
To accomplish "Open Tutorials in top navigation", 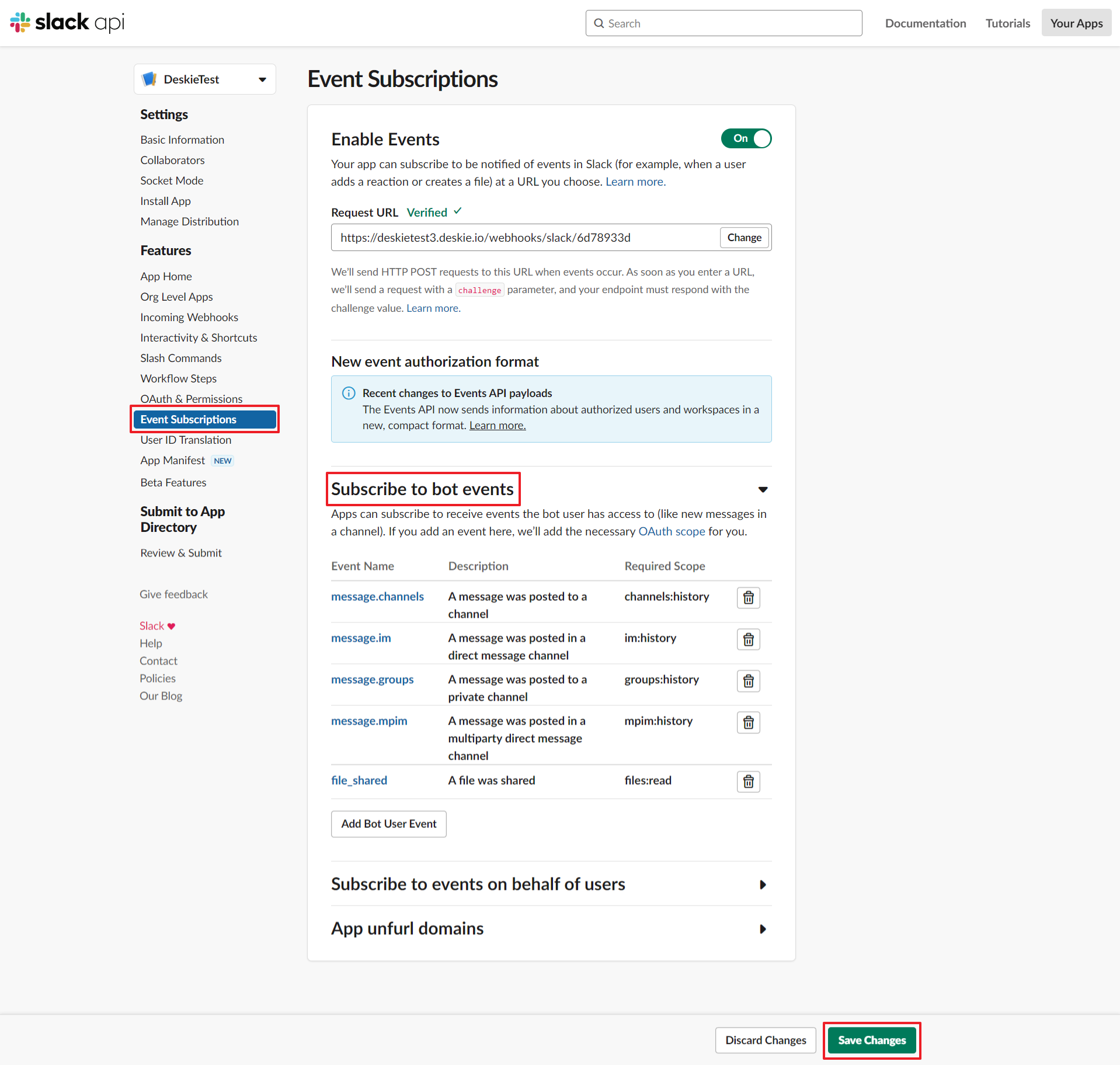I will tap(1008, 23).
